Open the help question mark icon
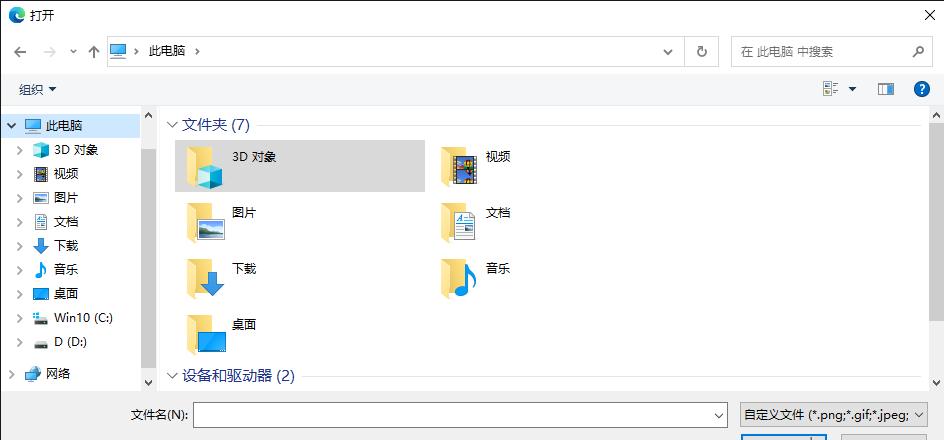The width and height of the screenshot is (944, 440). coord(922,89)
